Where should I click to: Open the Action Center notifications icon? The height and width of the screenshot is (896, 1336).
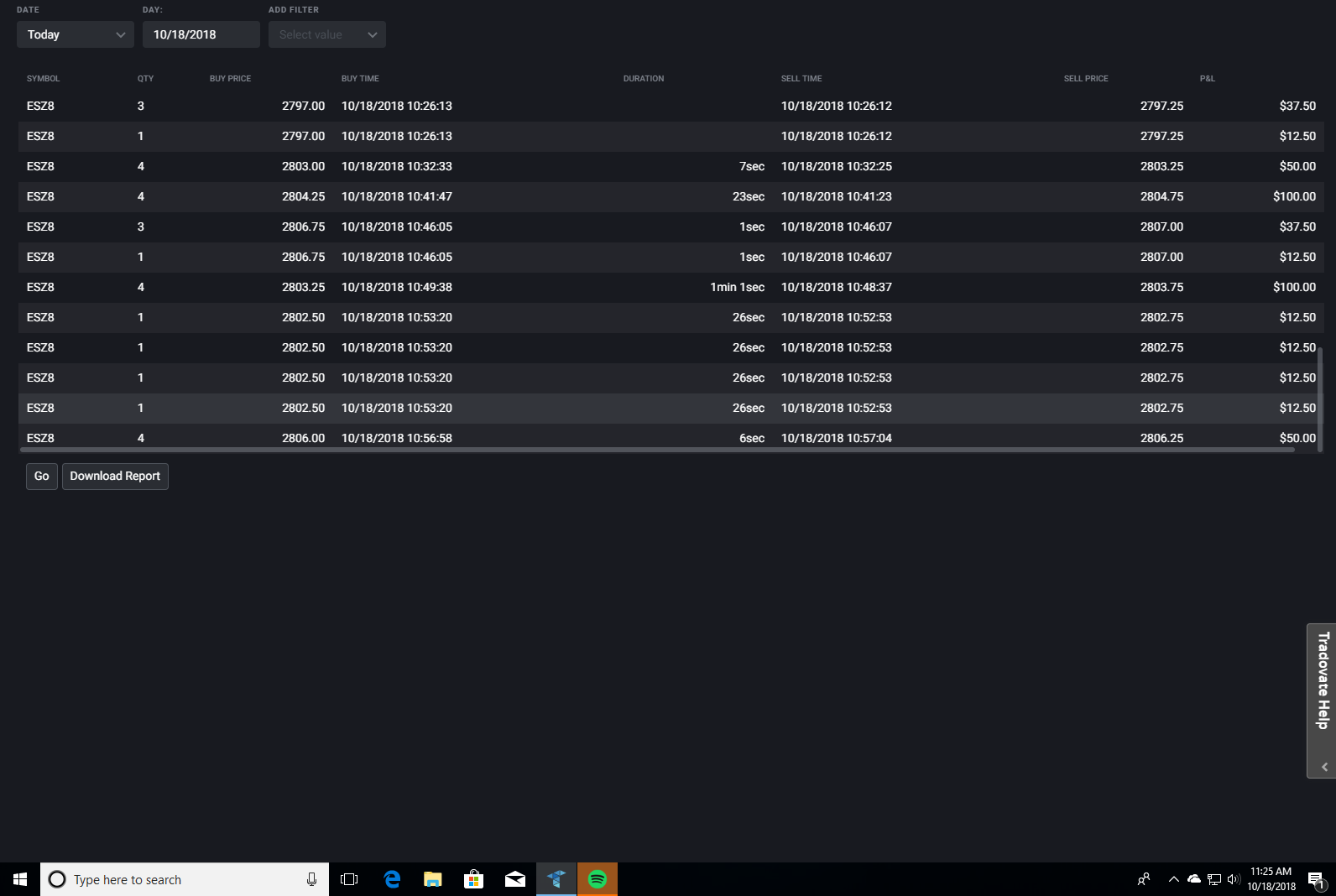(1317, 879)
